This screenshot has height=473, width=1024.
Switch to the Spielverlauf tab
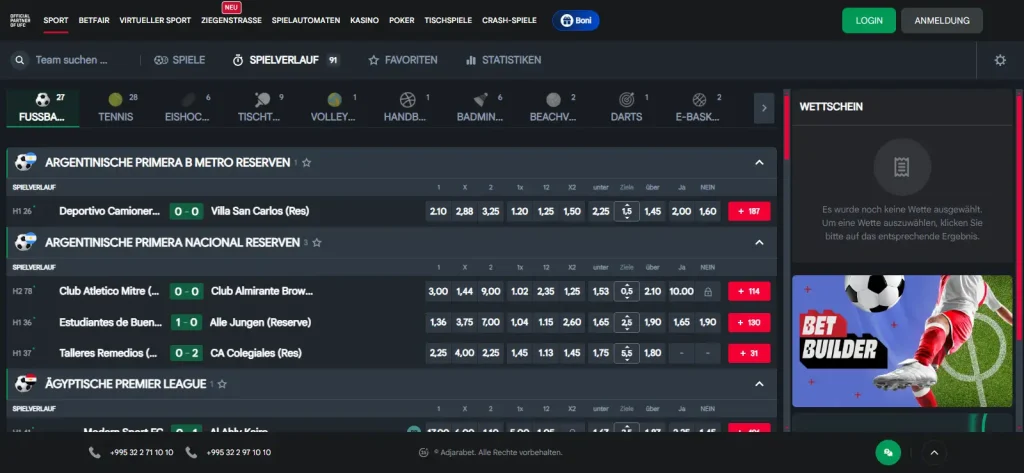point(285,60)
